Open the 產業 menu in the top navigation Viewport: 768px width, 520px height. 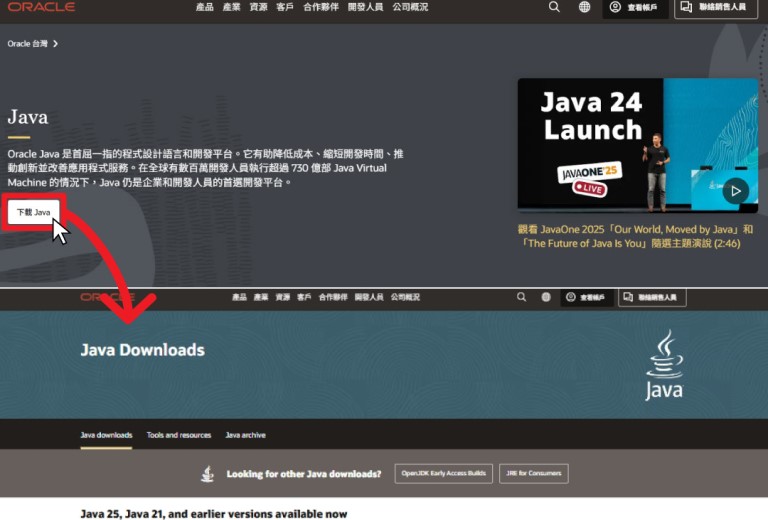tap(231, 7)
